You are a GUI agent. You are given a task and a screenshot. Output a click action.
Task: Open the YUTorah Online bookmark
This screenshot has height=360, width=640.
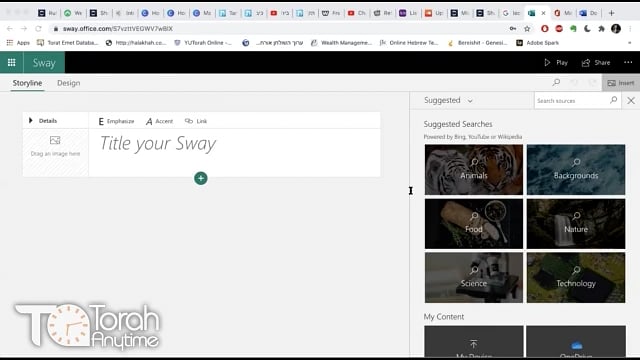203,42
